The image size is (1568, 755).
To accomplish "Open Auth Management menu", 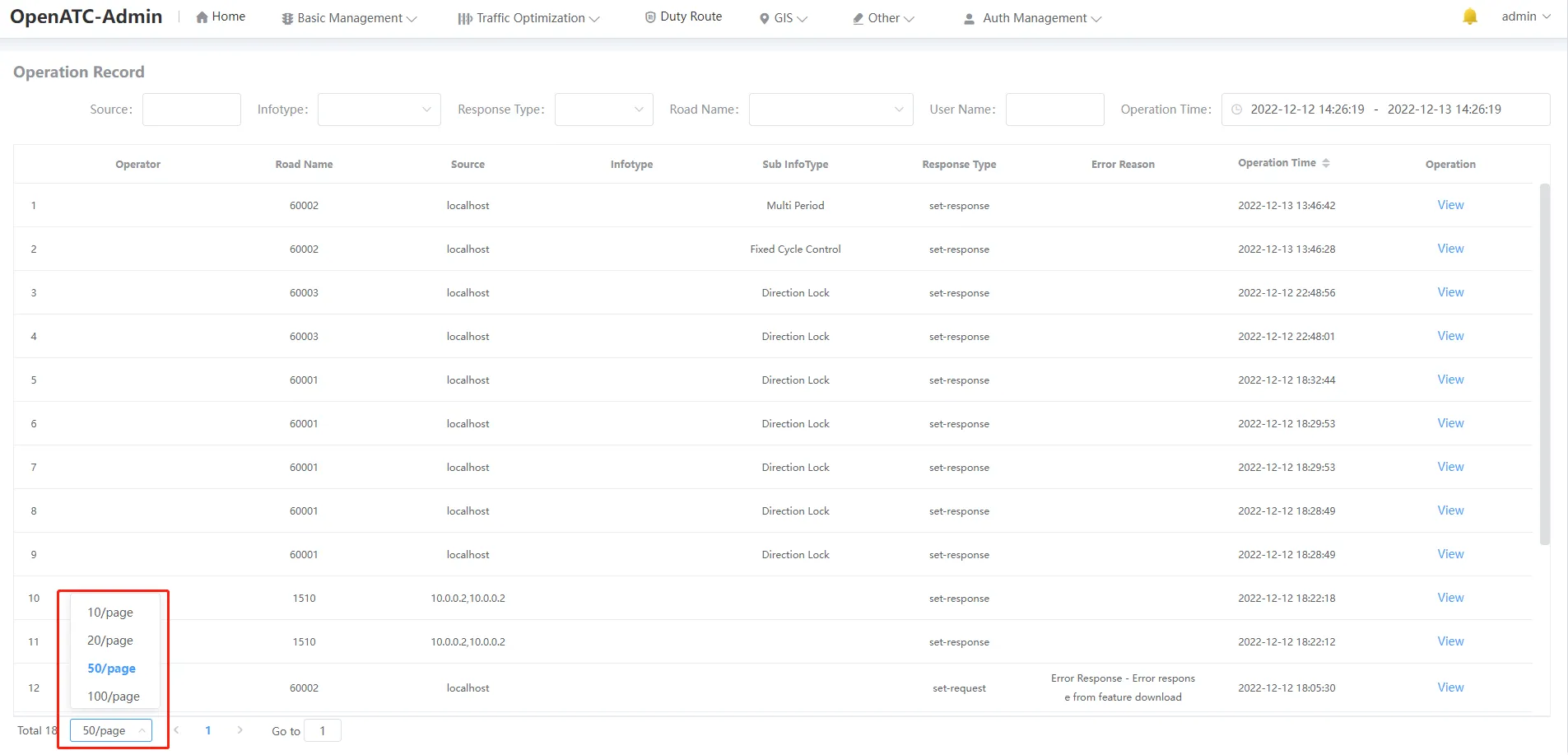I will 1032,18.
